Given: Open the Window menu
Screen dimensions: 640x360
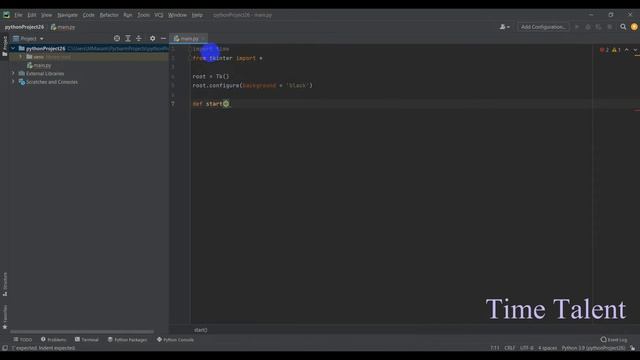Looking at the screenshot, I should pos(177,15).
